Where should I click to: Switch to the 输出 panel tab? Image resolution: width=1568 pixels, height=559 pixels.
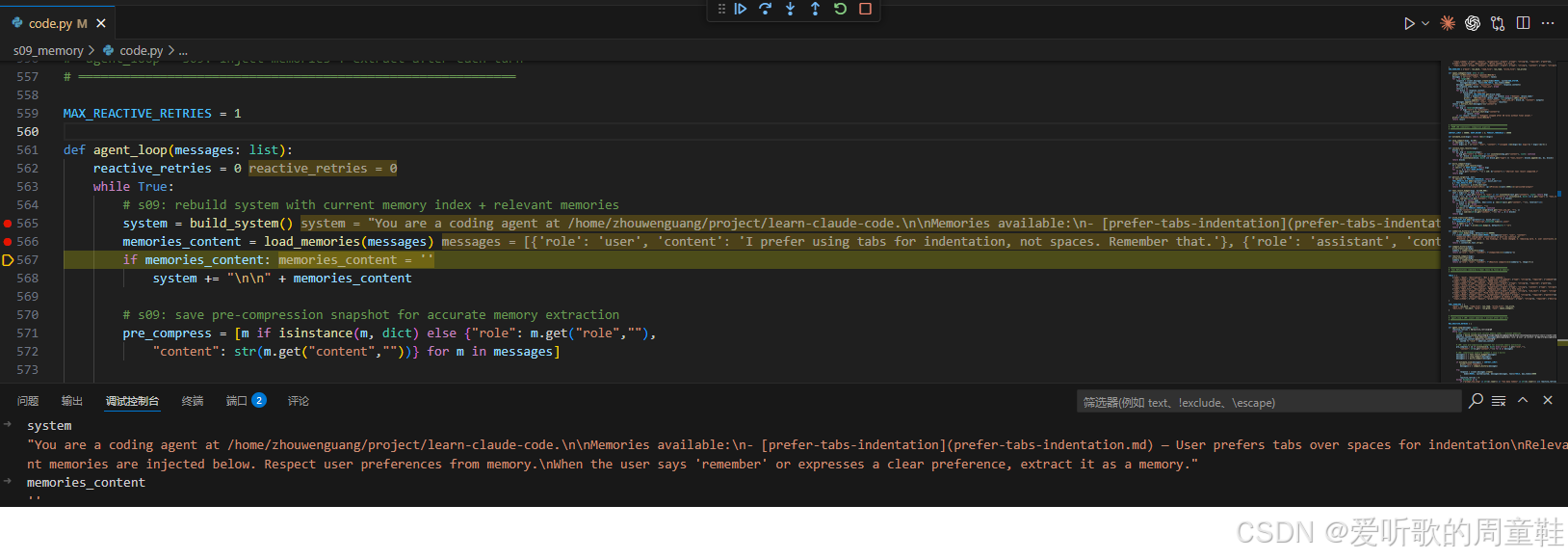click(x=72, y=401)
